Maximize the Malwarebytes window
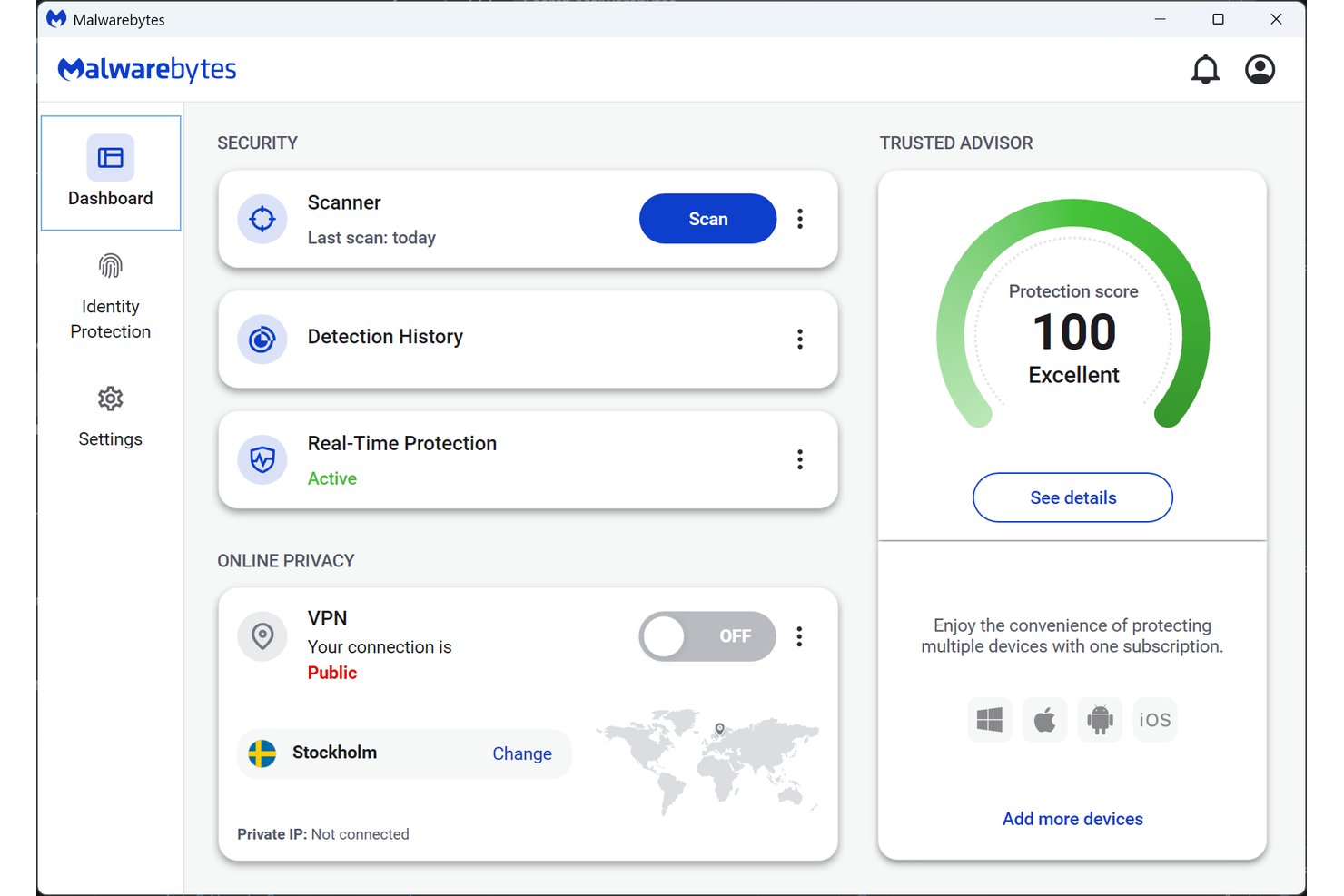The image size is (1344, 896). click(1218, 19)
